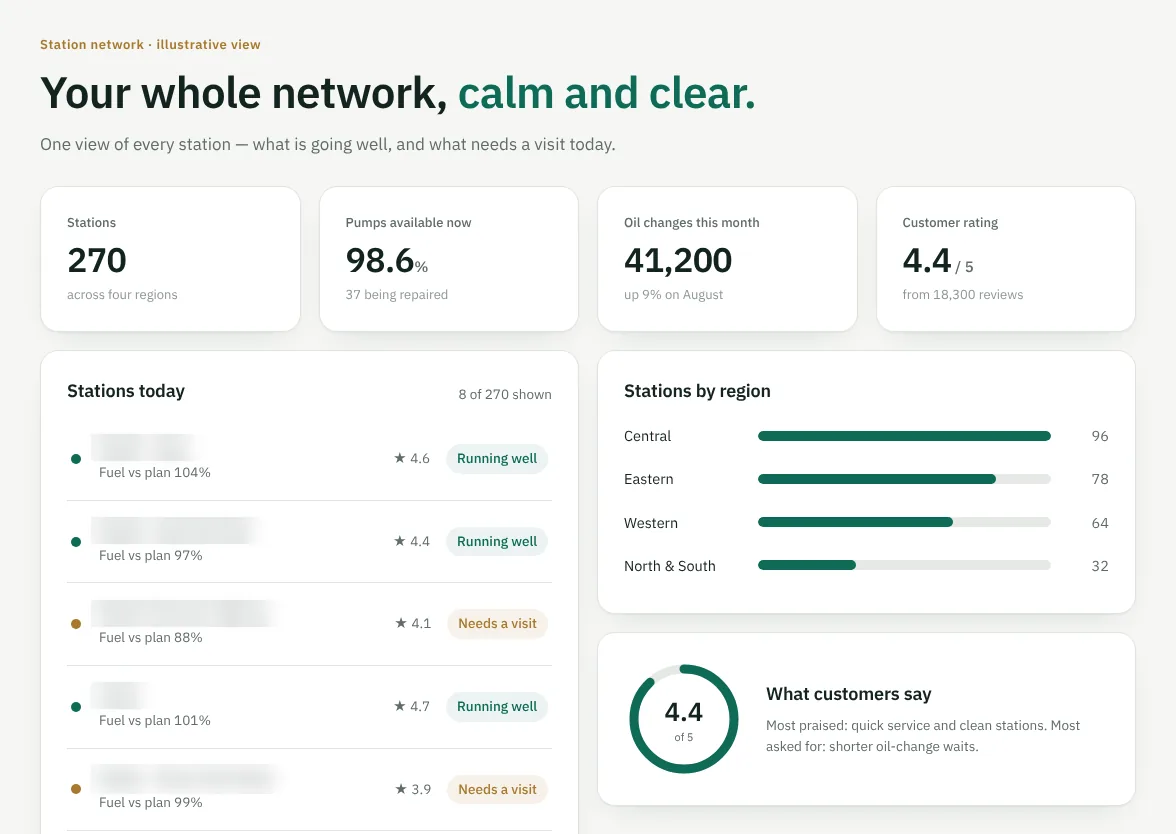Click the green status dot beside Fuel vs plan 104%
Screen dimensions: 1176x834
click(x=76, y=459)
